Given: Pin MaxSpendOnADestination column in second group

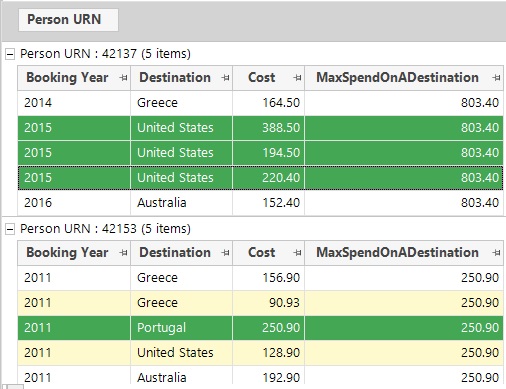Looking at the screenshot, I should click(x=496, y=253).
